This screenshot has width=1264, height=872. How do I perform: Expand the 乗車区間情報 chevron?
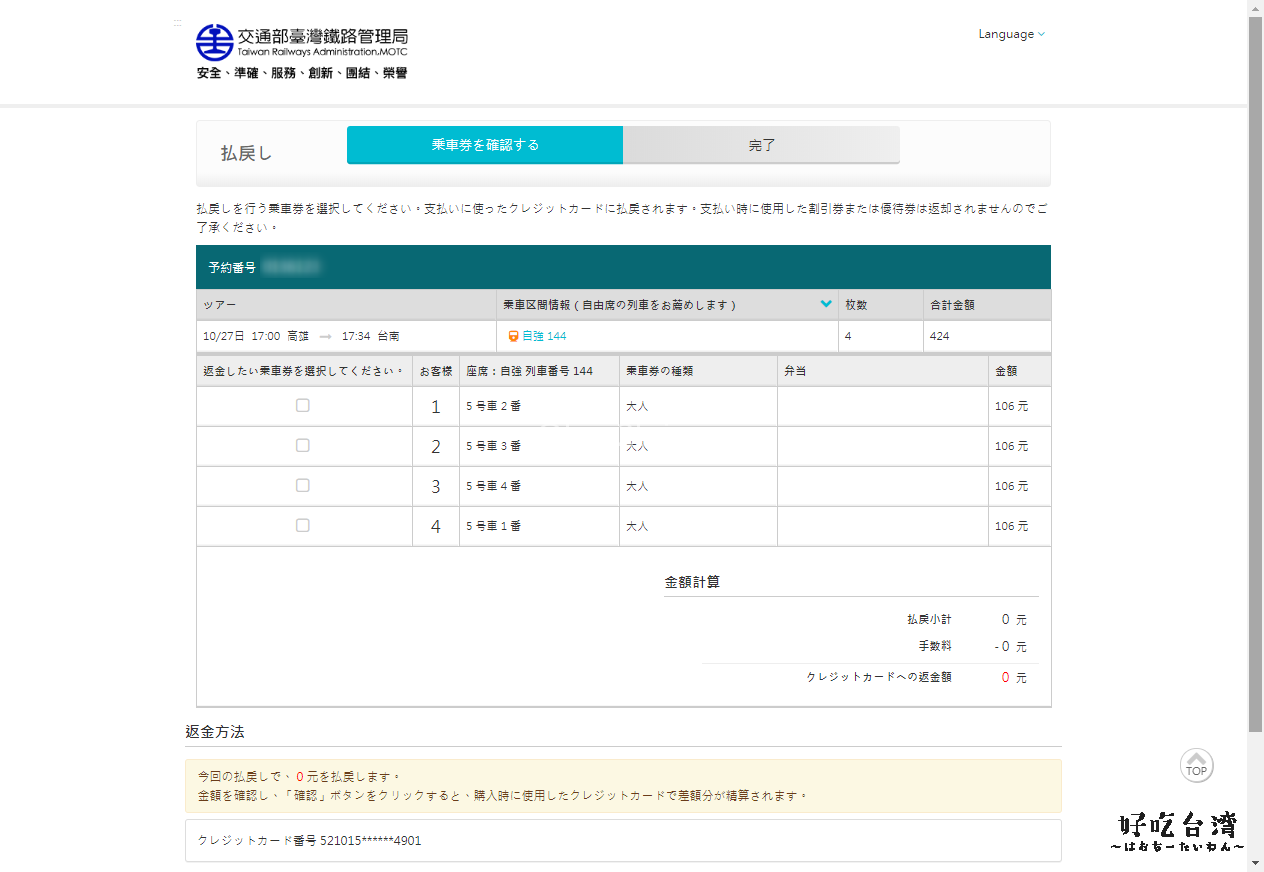coord(826,304)
